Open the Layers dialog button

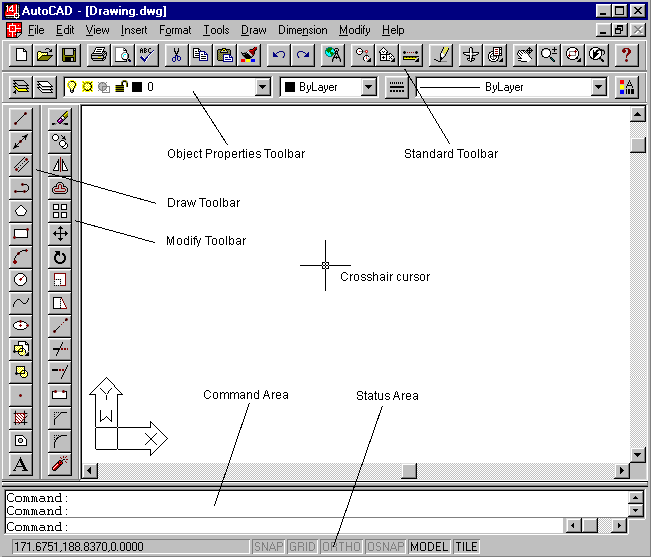point(45,87)
